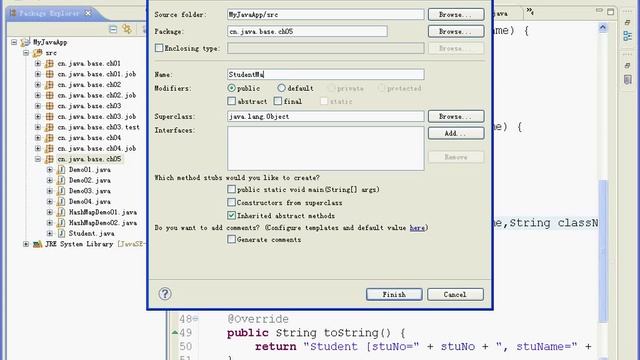Expand the cn.java.base.ch04.job package

pos(38,148)
